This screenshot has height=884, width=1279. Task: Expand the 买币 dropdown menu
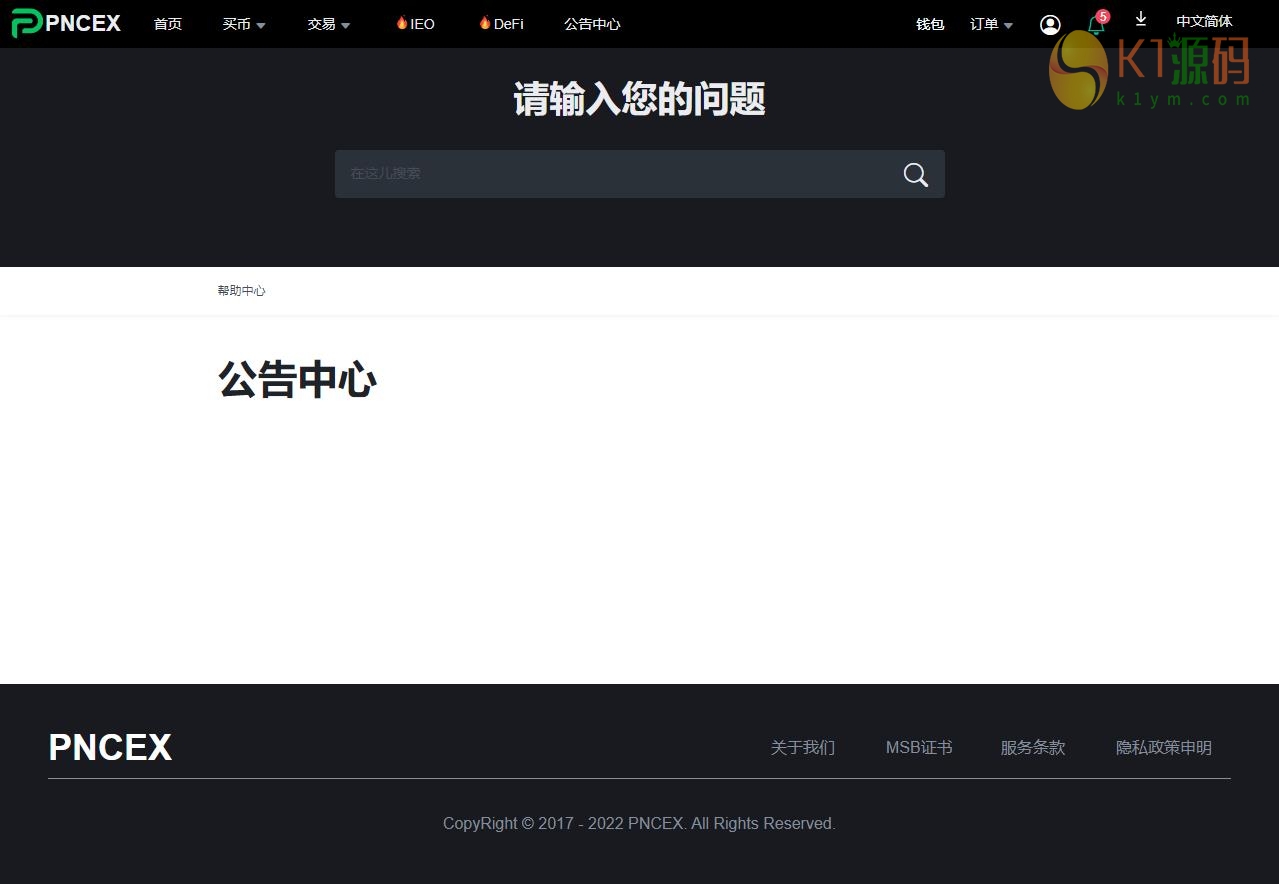244,24
